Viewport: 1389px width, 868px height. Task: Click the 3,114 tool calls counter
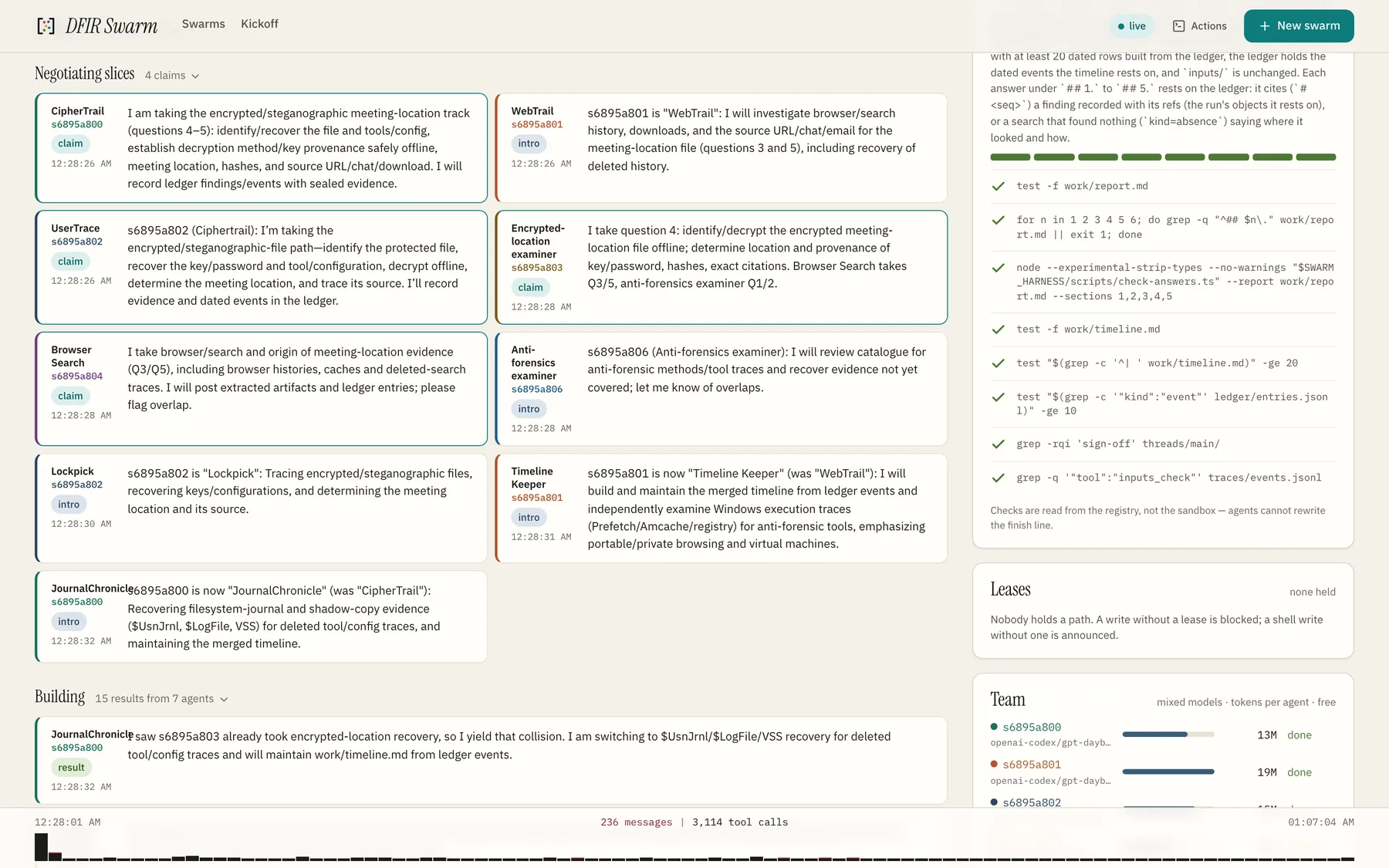tap(740, 822)
